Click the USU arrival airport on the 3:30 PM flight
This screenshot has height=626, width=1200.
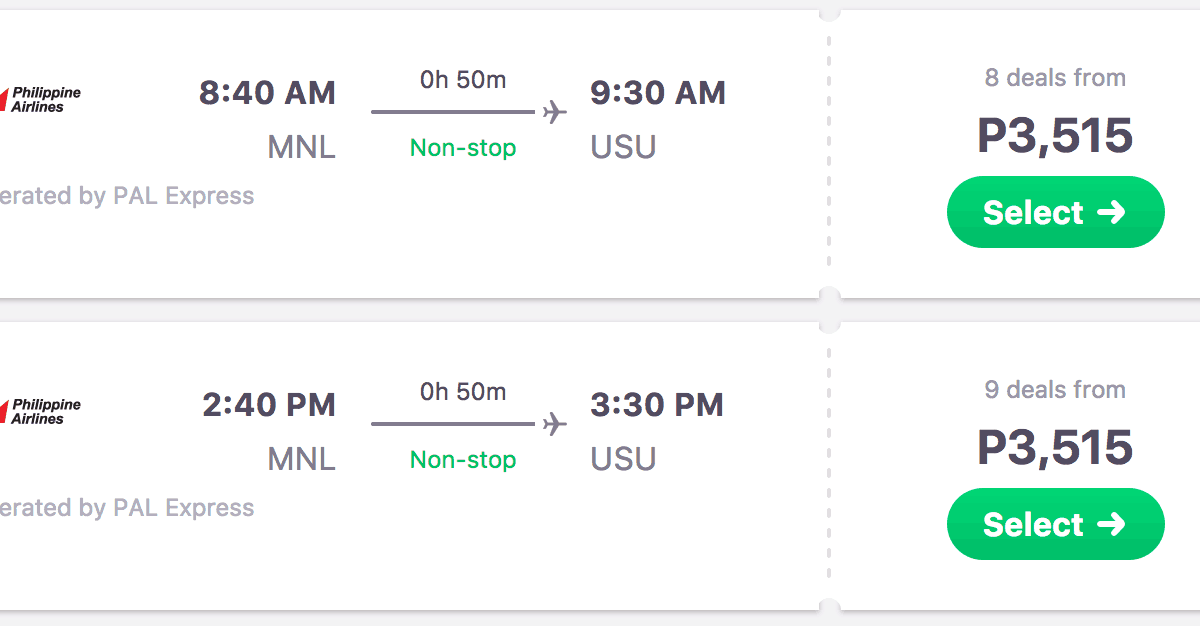pos(623,459)
